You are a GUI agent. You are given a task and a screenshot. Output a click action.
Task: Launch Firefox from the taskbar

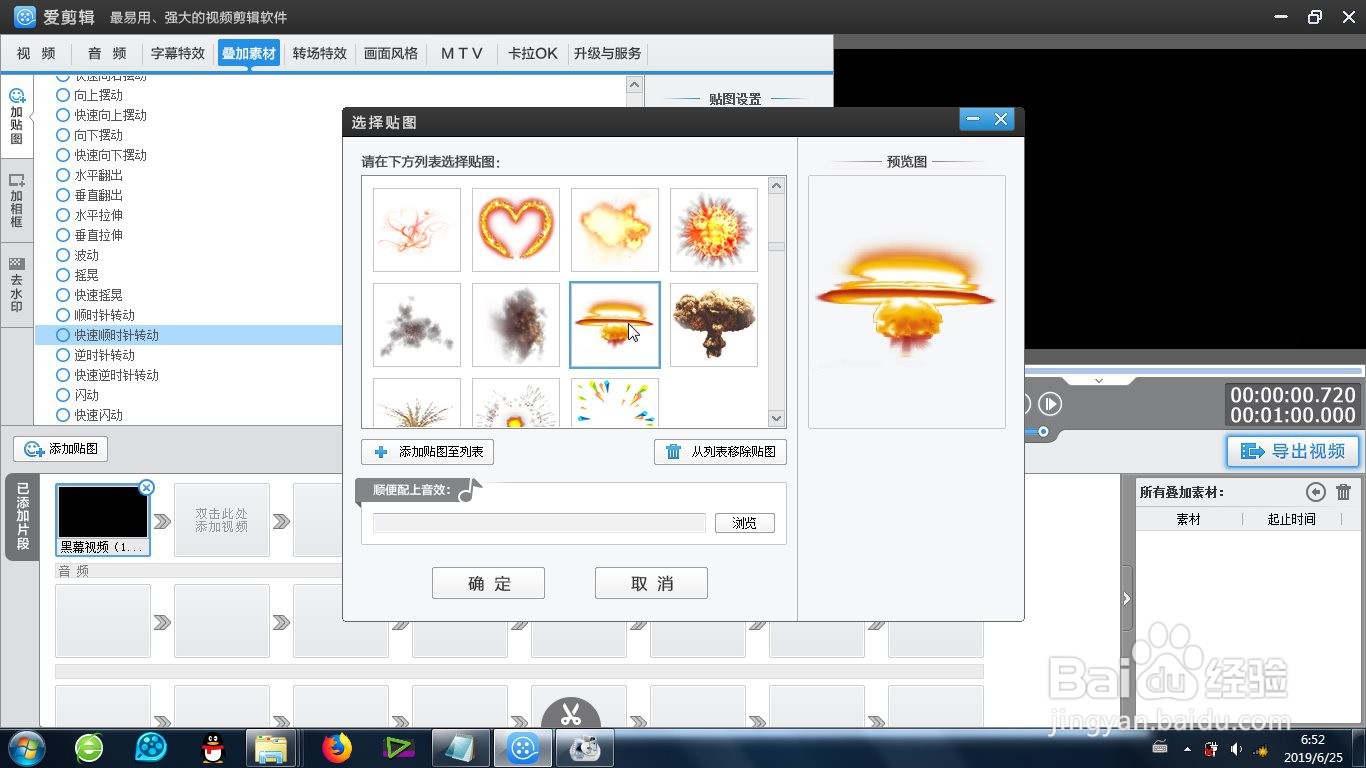coord(337,748)
